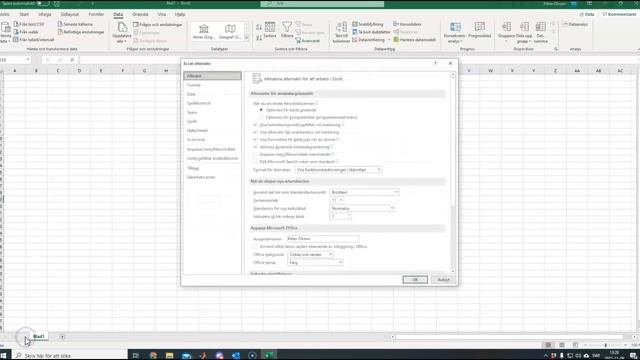Click Prognosblad icon
The width and height of the screenshot is (640, 360).
click(x=480, y=27)
